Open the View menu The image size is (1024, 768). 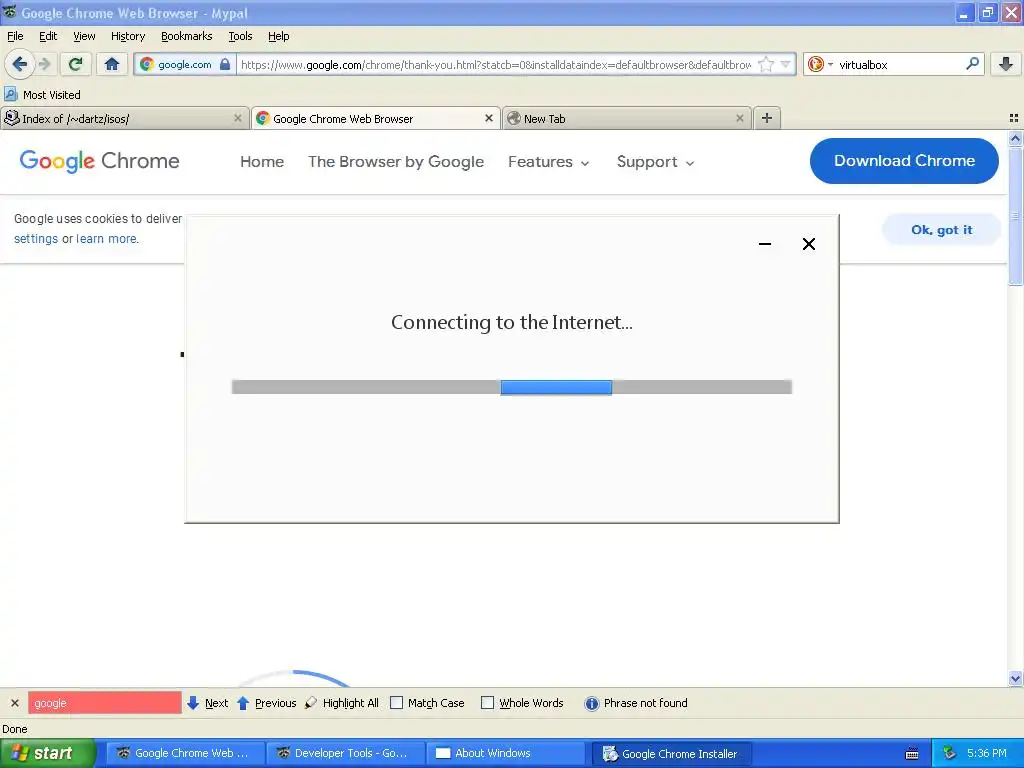pos(84,36)
